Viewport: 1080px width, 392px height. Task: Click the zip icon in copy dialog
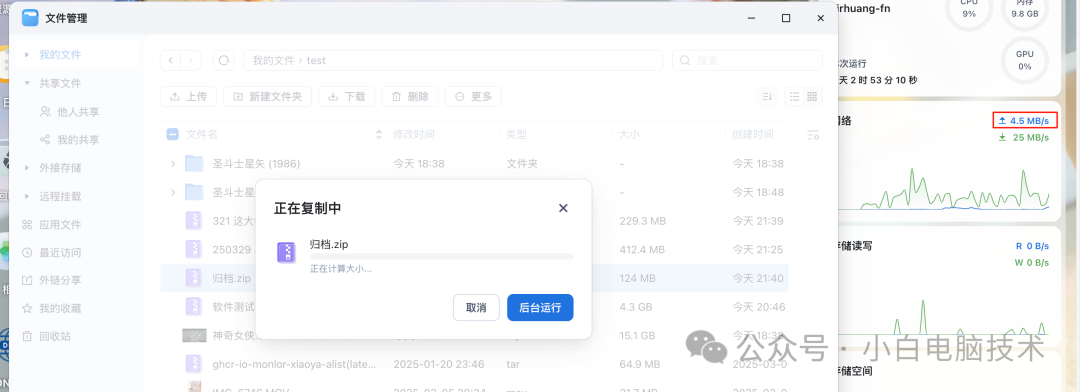tap(287, 252)
